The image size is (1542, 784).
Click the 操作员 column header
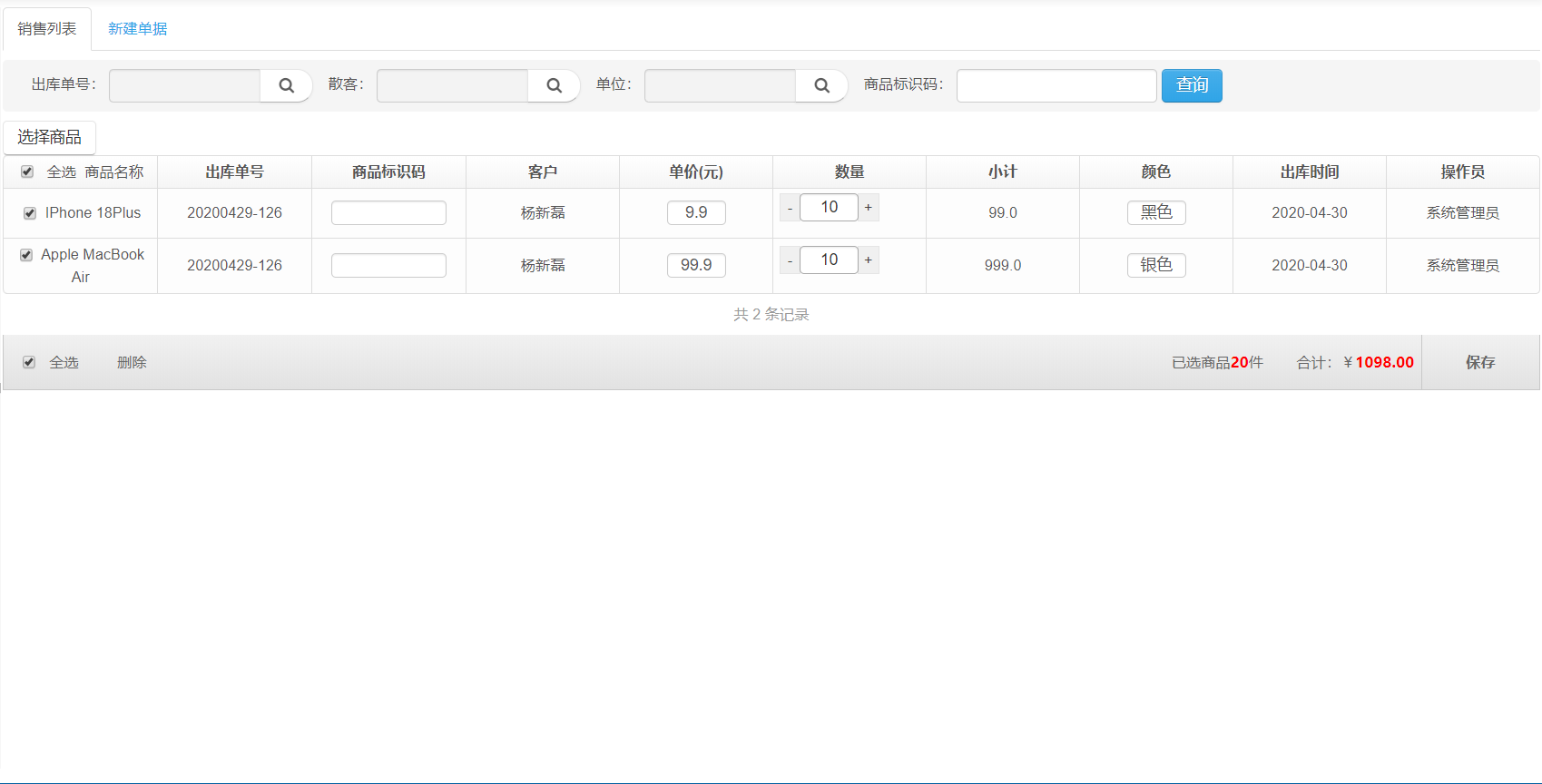(x=1463, y=172)
